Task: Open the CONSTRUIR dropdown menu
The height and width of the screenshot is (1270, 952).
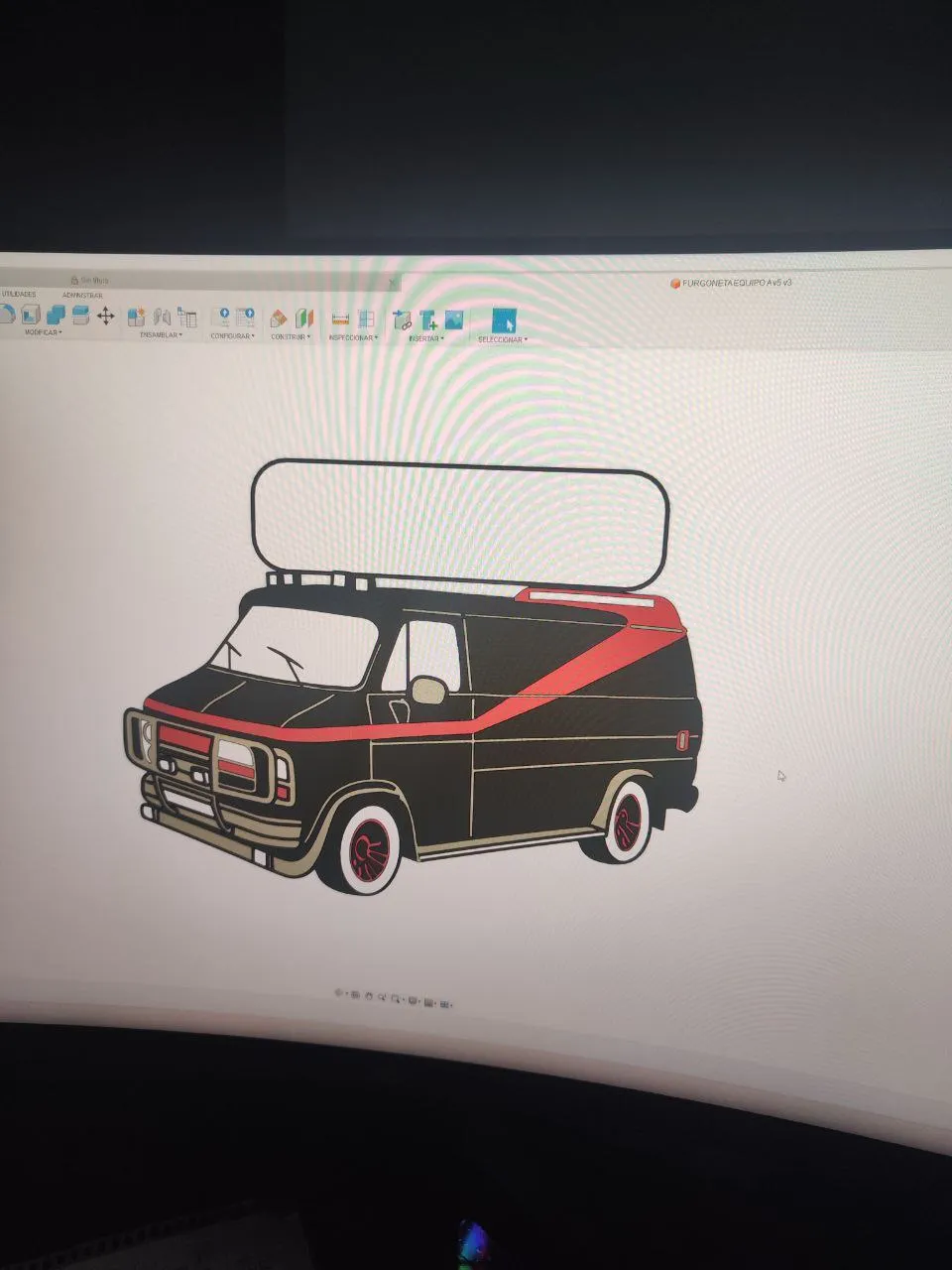Action: [291, 336]
